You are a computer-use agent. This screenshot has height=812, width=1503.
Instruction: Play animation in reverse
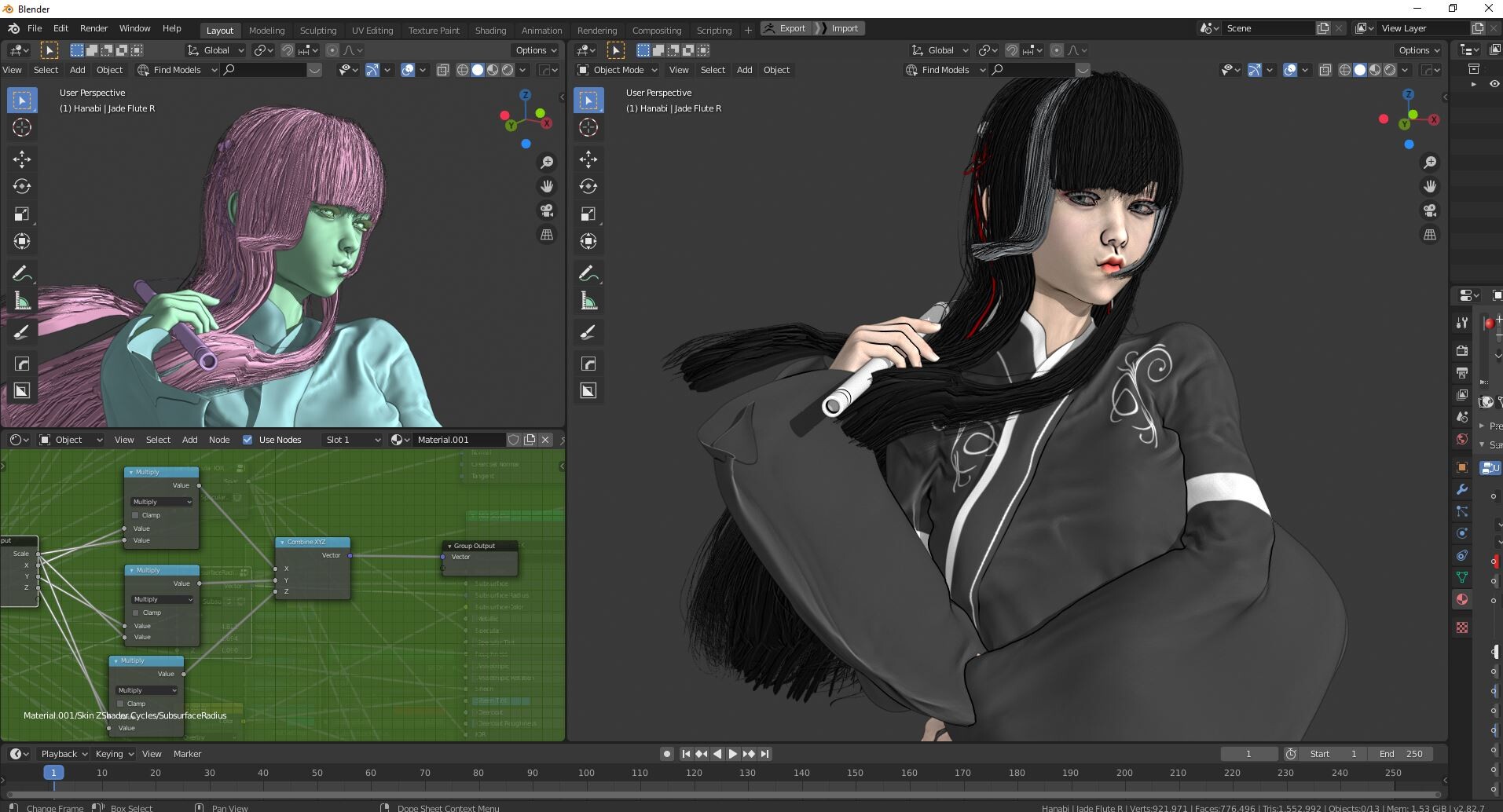(717, 754)
